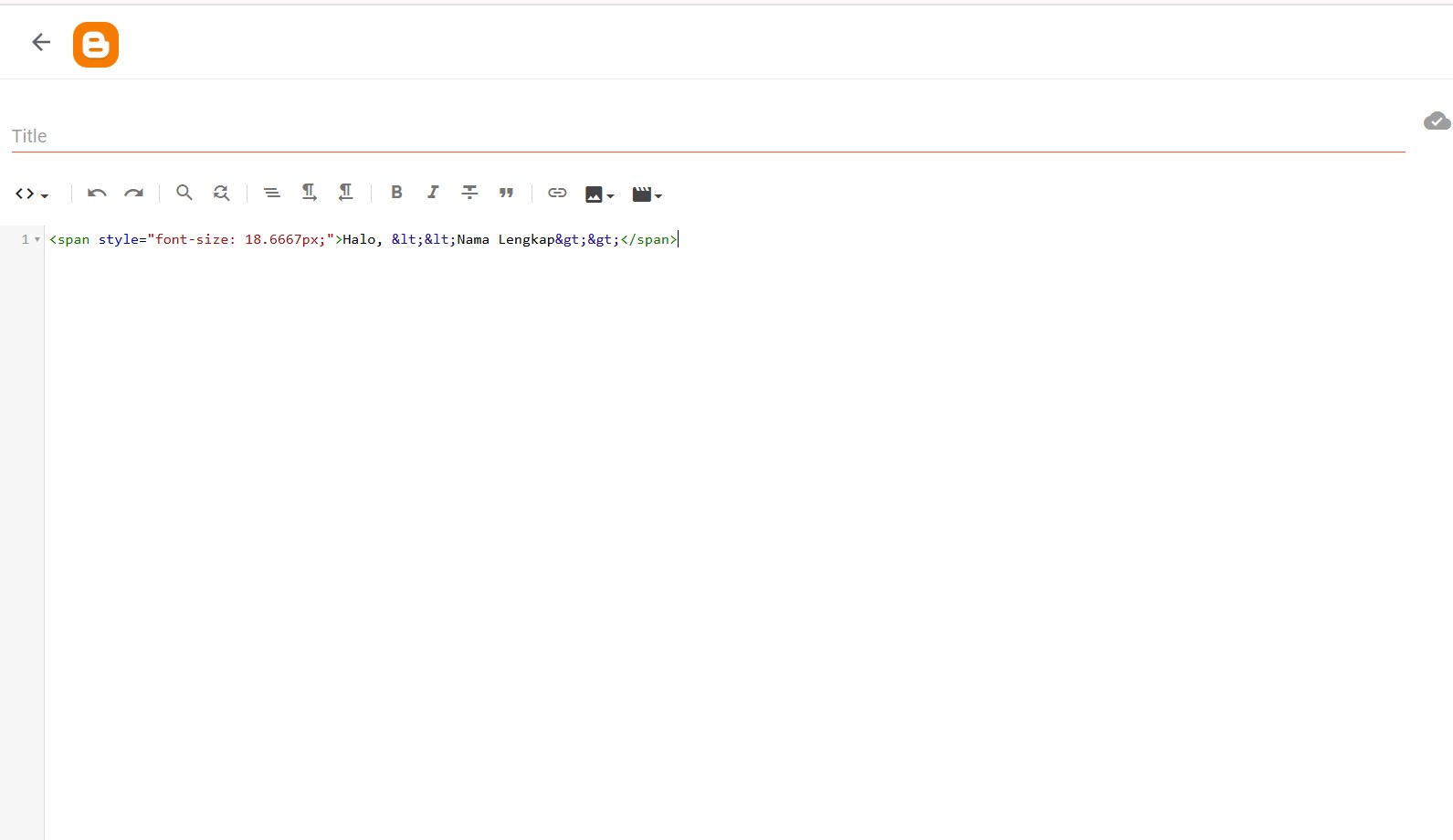Open the HTML view mode dropdown
The height and width of the screenshot is (840, 1453).
(x=32, y=194)
